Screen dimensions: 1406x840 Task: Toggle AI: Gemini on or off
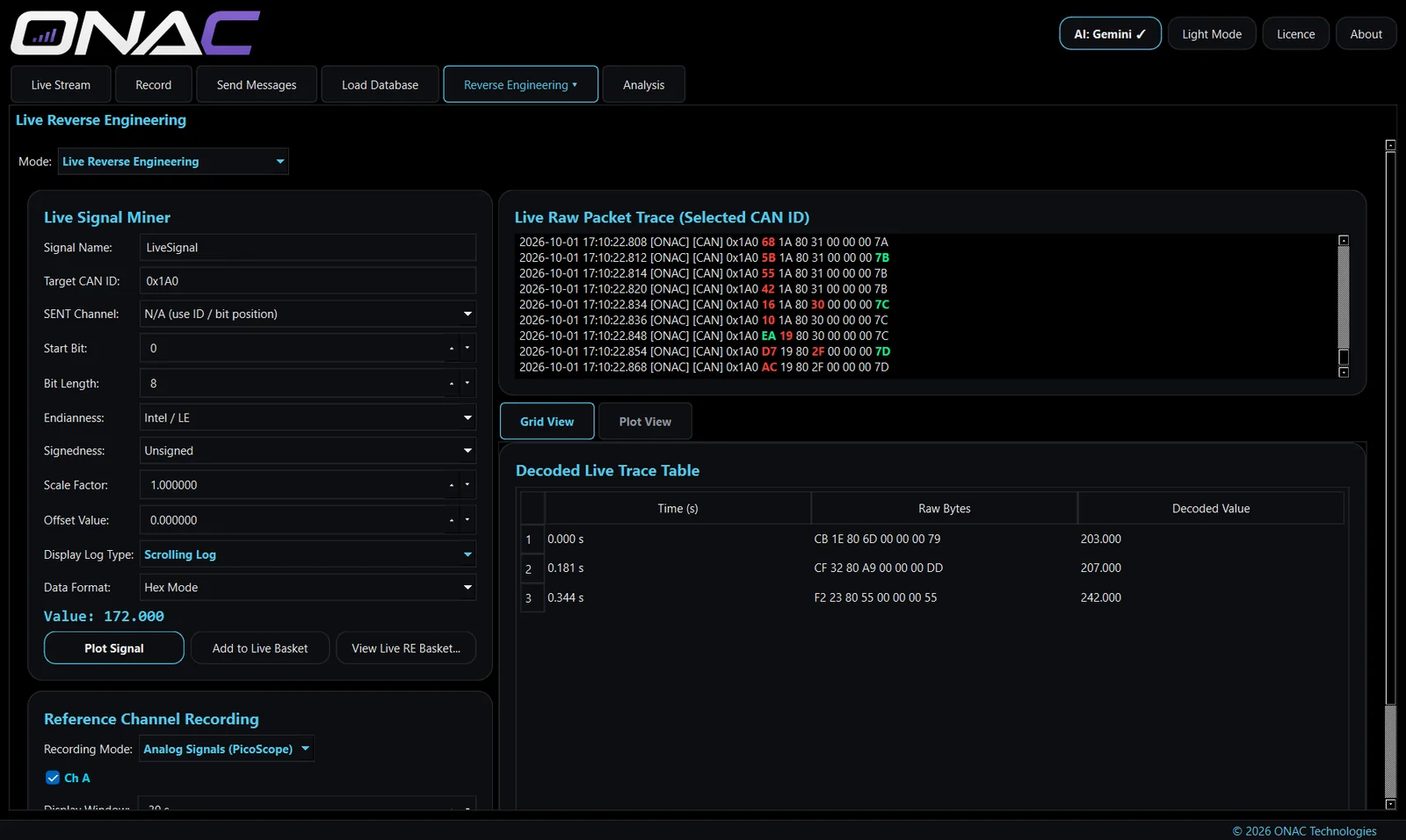(x=1110, y=33)
